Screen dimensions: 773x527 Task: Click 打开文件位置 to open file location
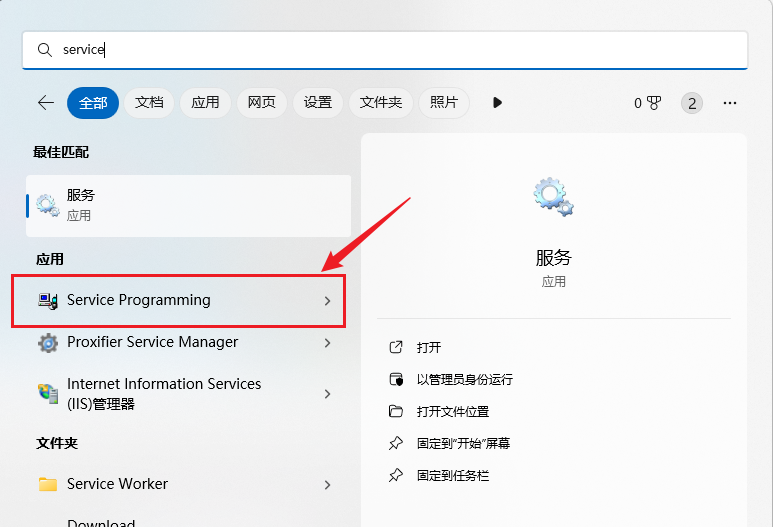452,411
